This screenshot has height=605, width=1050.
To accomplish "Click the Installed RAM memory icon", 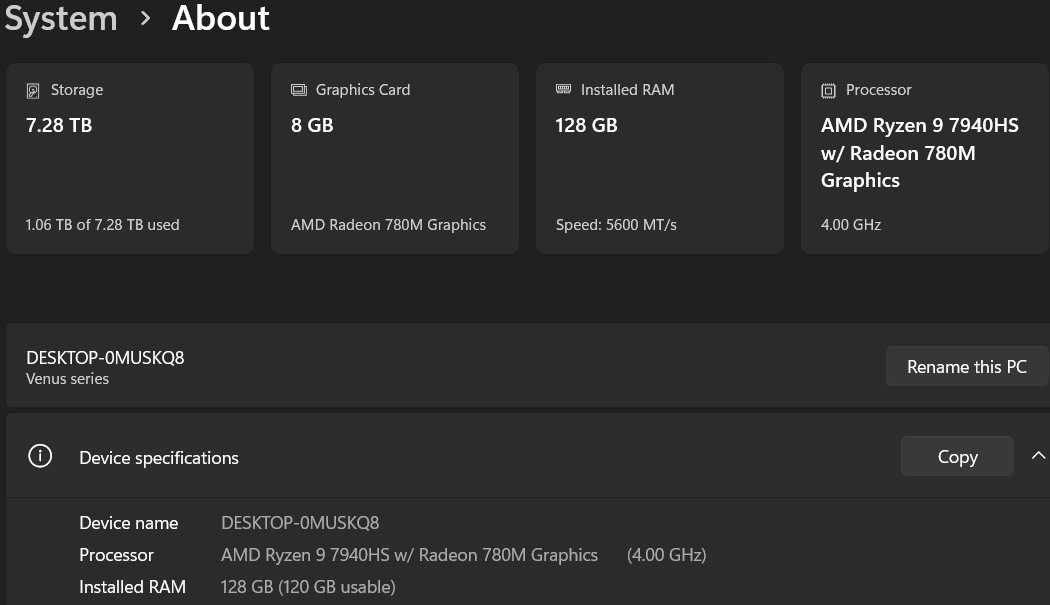I will point(564,90).
